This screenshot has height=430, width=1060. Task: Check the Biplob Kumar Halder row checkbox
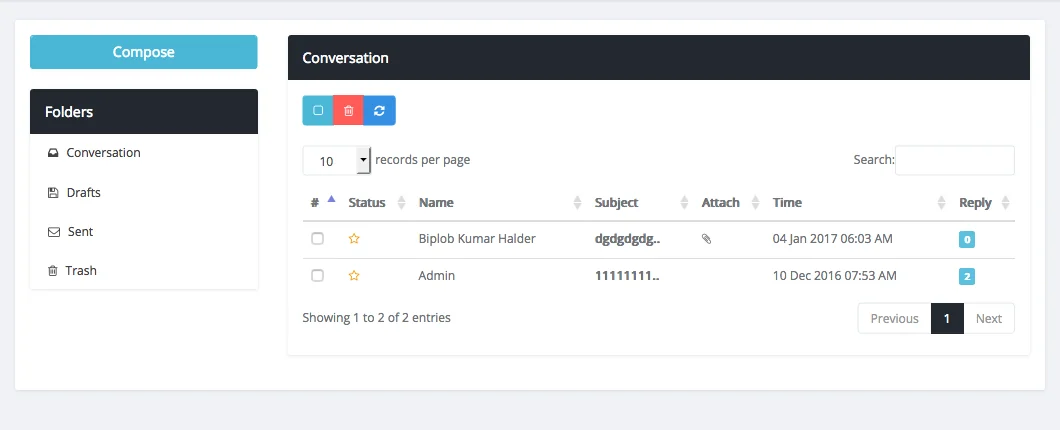tap(317, 239)
